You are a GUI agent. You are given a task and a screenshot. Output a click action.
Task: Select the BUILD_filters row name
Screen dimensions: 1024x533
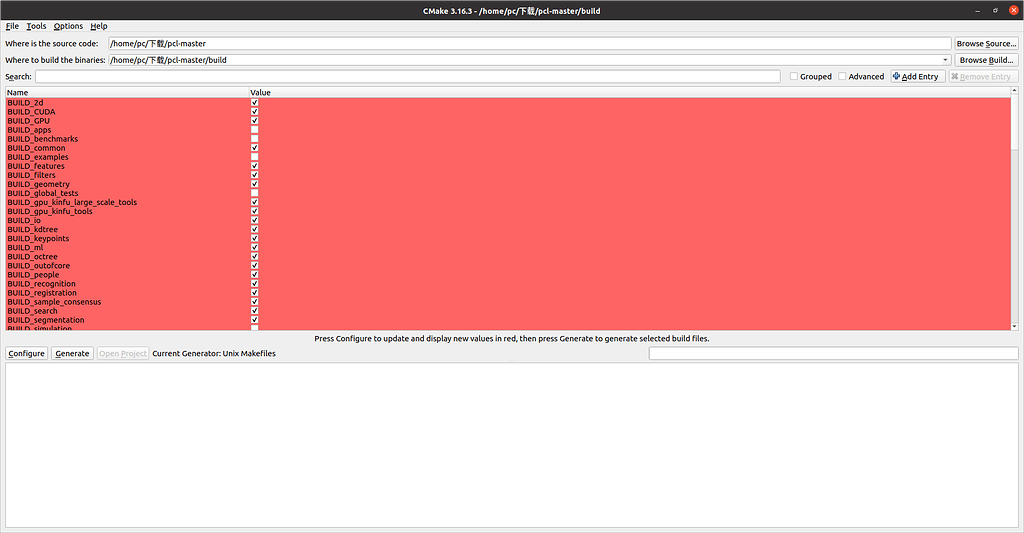coord(31,175)
